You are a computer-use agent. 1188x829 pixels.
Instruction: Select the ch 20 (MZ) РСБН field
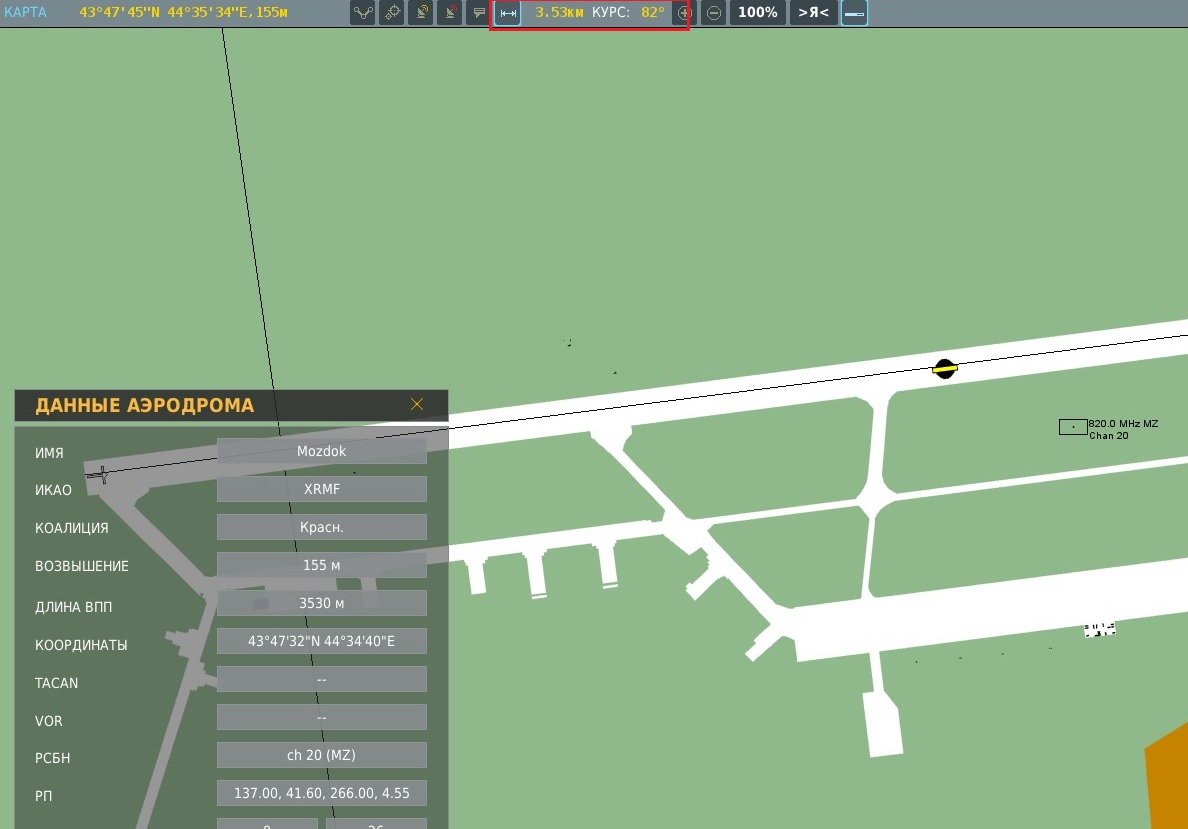(x=321, y=755)
